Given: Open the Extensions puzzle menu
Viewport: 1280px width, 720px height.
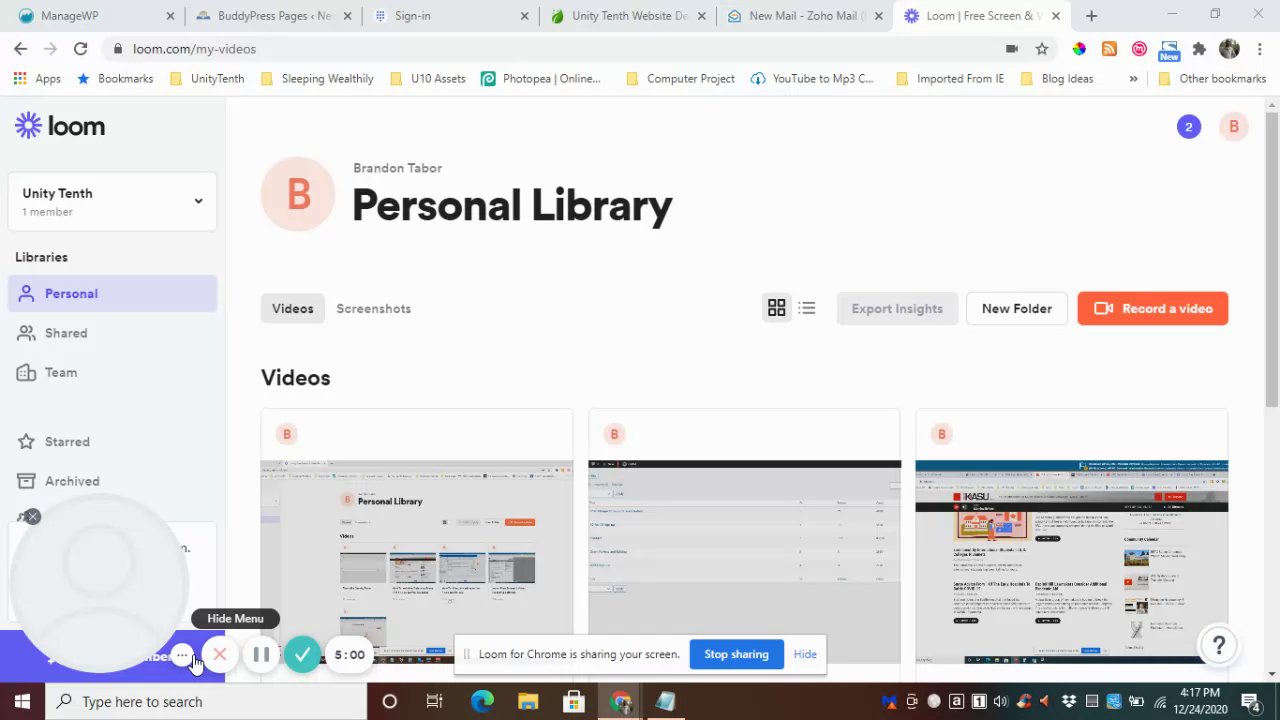Looking at the screenshot, I should [1199, 49].
